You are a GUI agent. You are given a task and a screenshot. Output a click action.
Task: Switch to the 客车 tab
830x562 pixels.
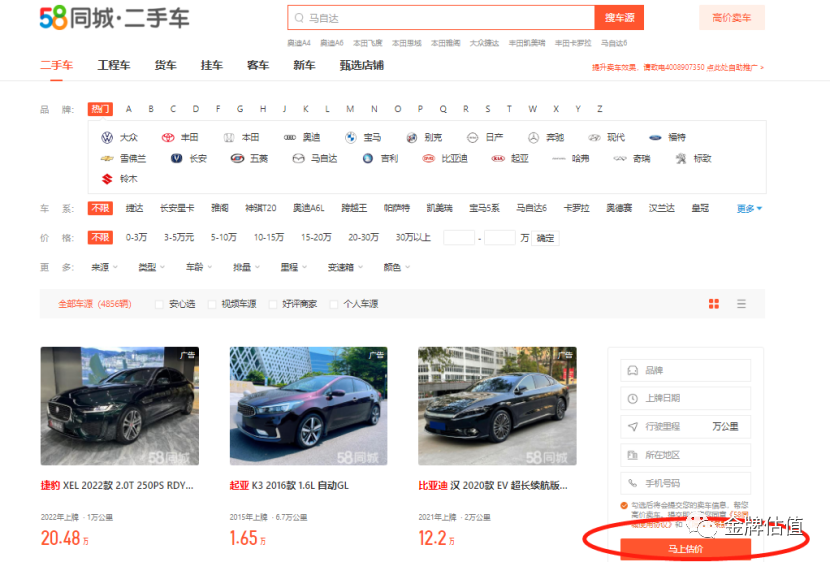[x=258, y=65]
